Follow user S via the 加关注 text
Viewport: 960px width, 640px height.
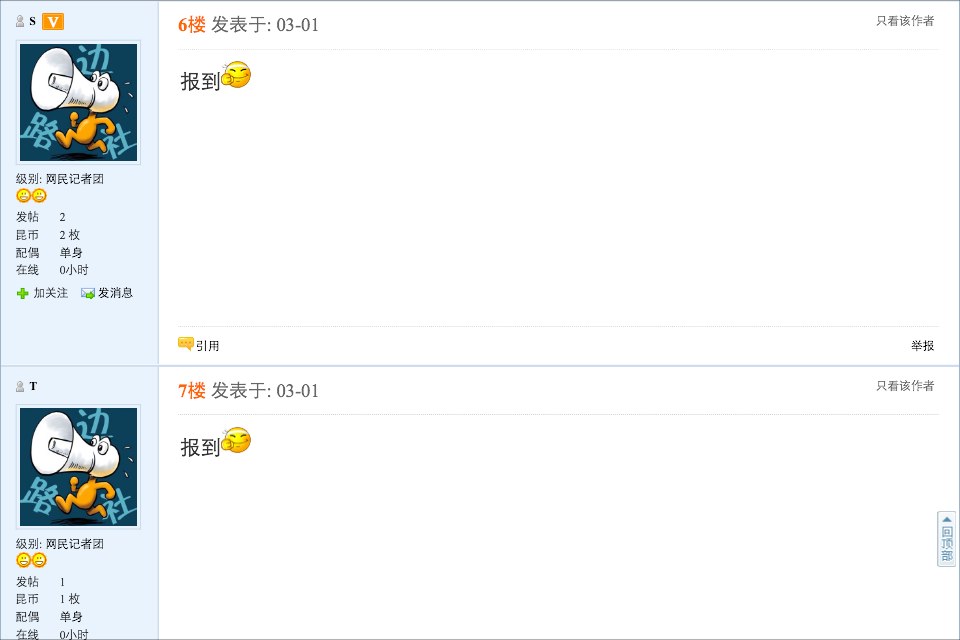click(51, 293)
